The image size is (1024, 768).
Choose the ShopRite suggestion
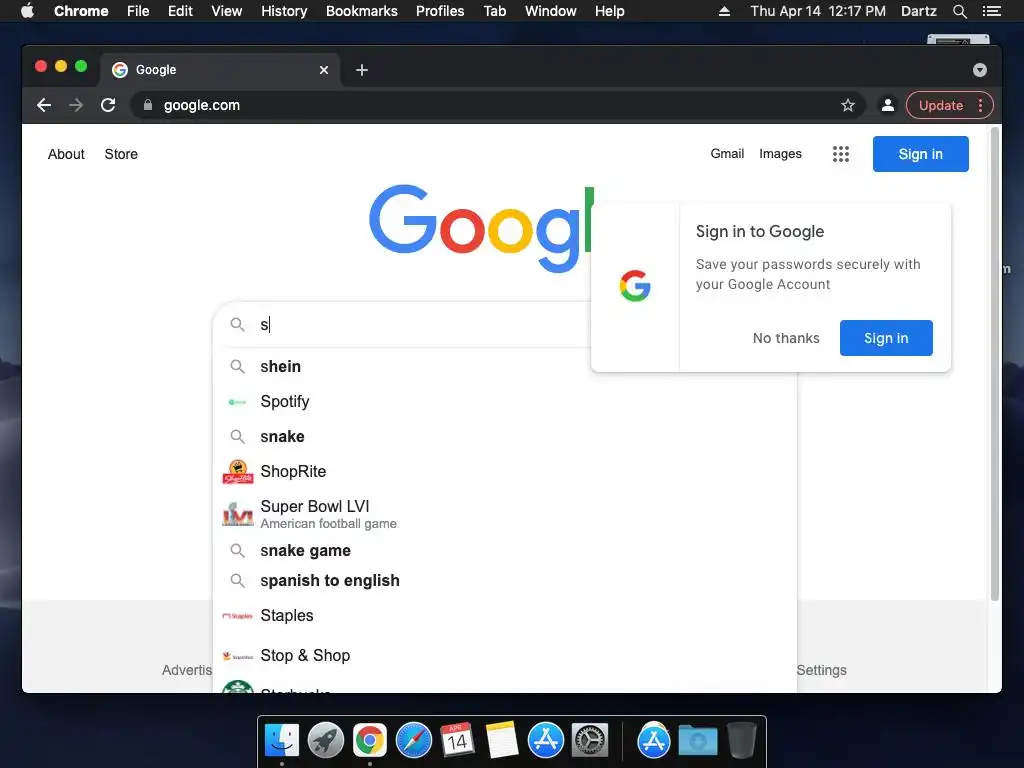pyautogui.click(x=504, y=472)
